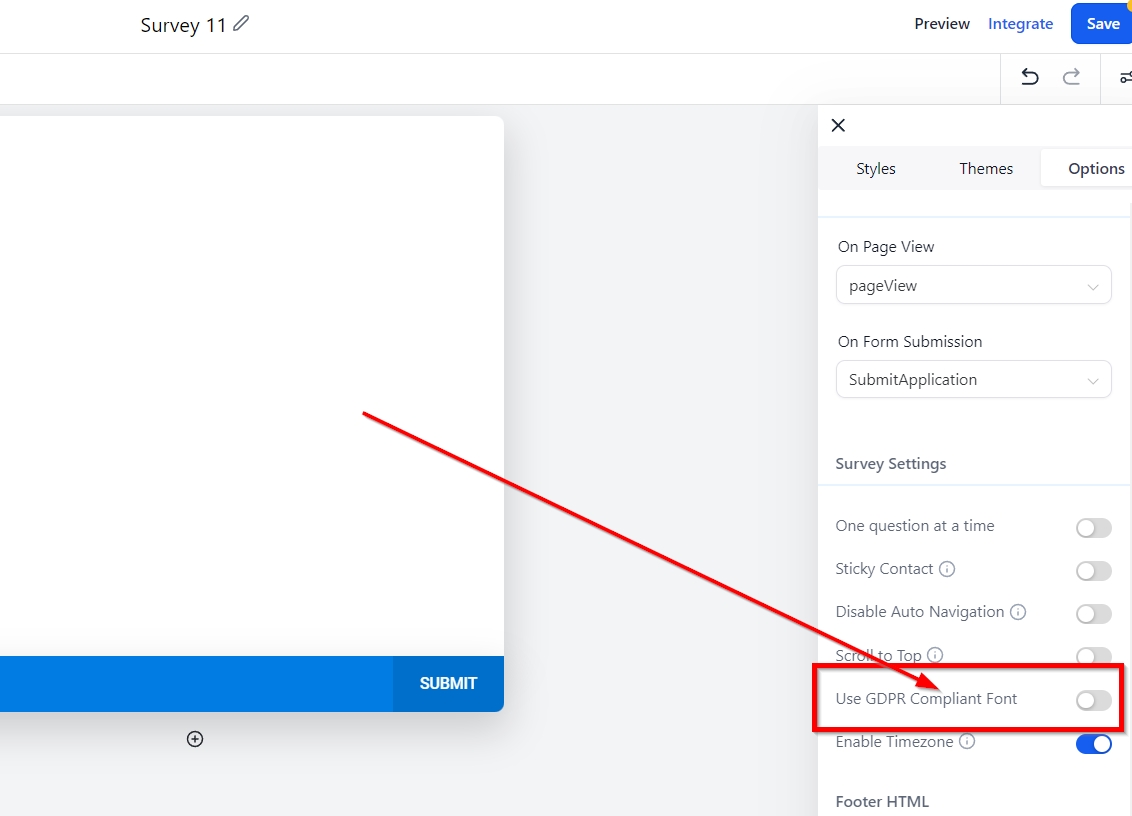
Task: Click the undo arrow icon
Action: 1029,77
